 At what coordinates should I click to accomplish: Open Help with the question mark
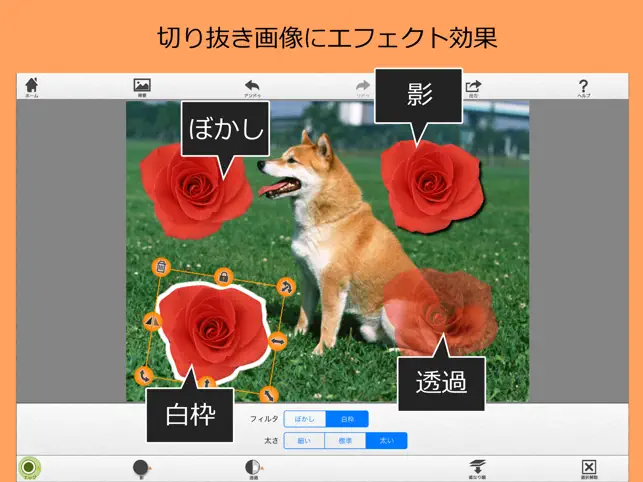584,87
